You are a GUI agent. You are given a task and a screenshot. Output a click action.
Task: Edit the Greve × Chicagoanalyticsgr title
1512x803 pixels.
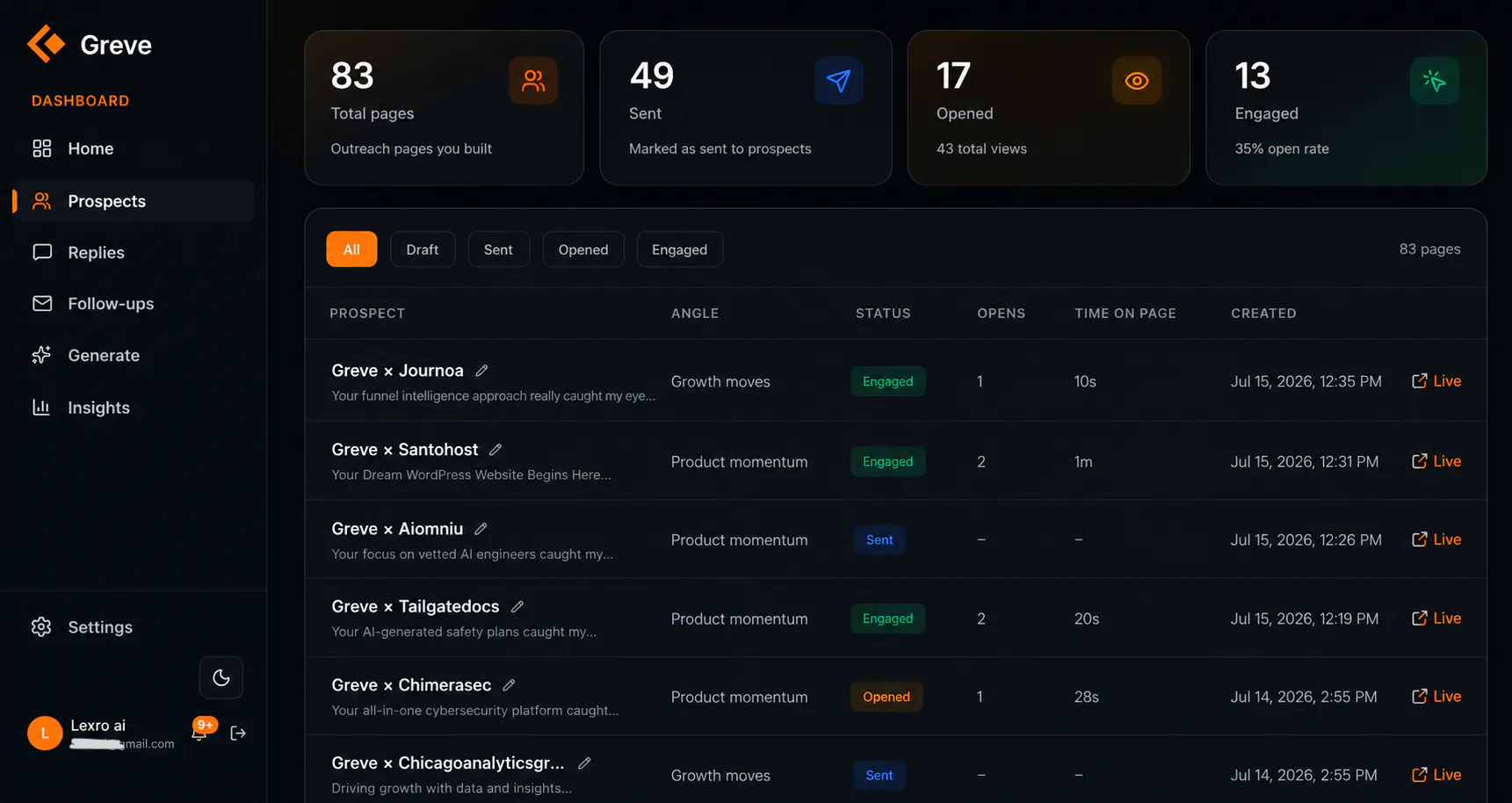[584, 763]
